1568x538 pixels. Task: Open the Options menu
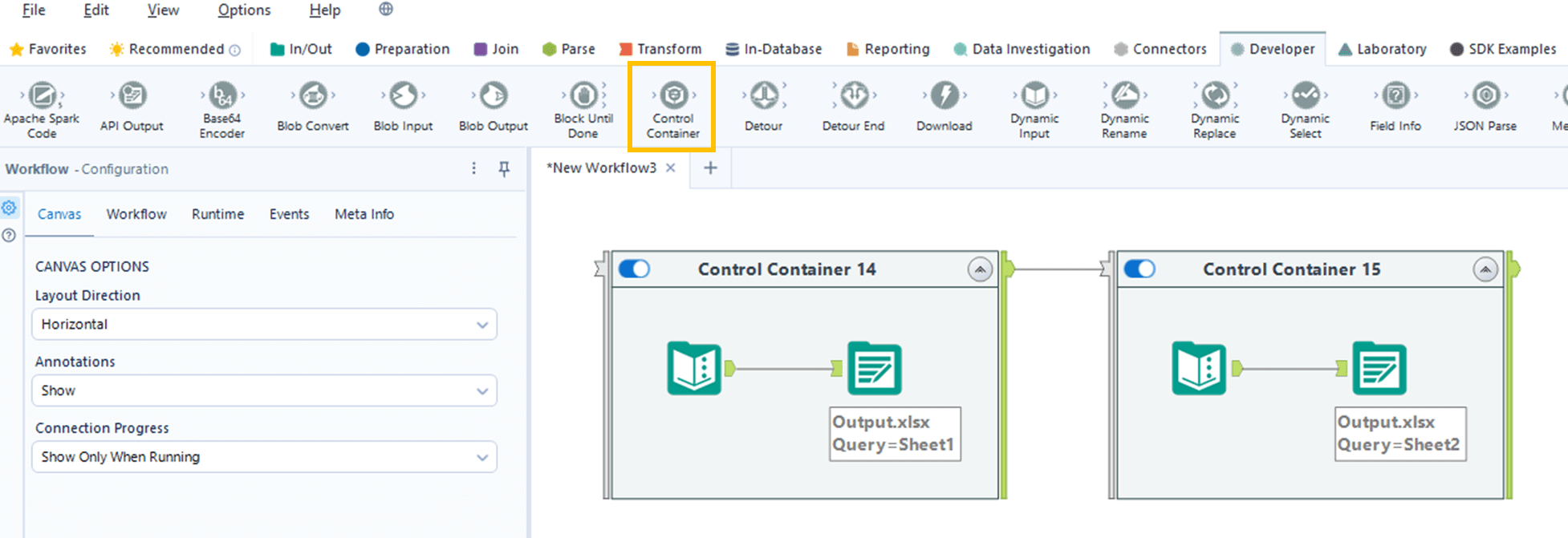pos(244,10)
